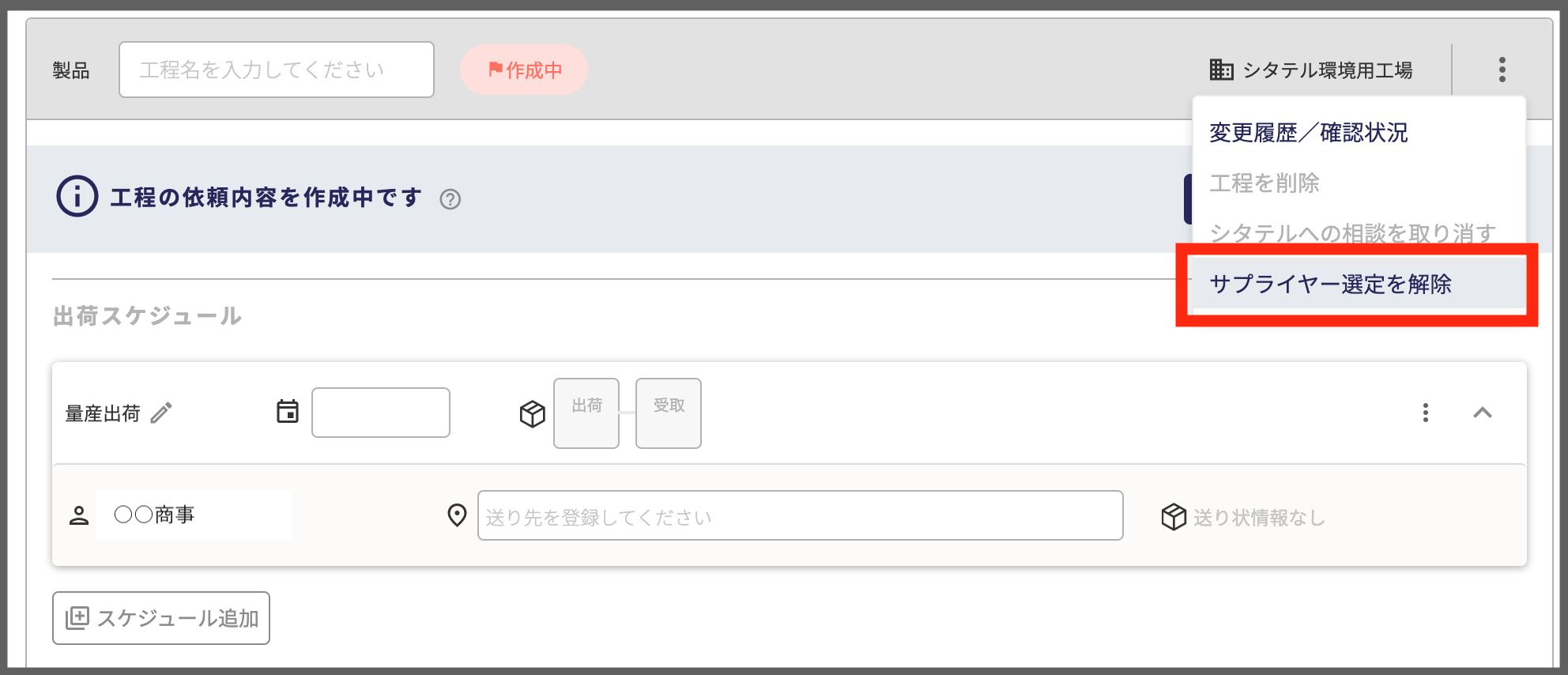Click the package box icon beside 出荷

click(532, 413)
